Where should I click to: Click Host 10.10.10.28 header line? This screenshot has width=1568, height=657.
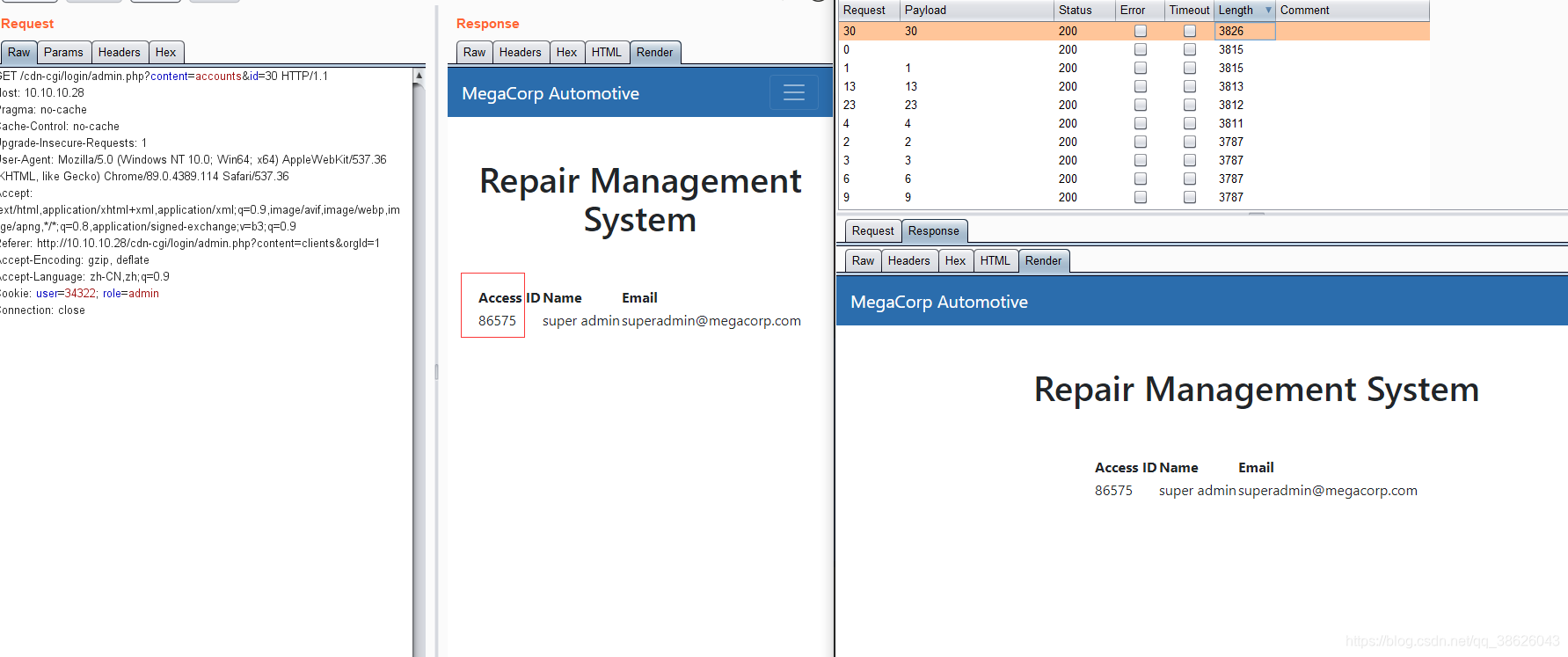[42, 92]
